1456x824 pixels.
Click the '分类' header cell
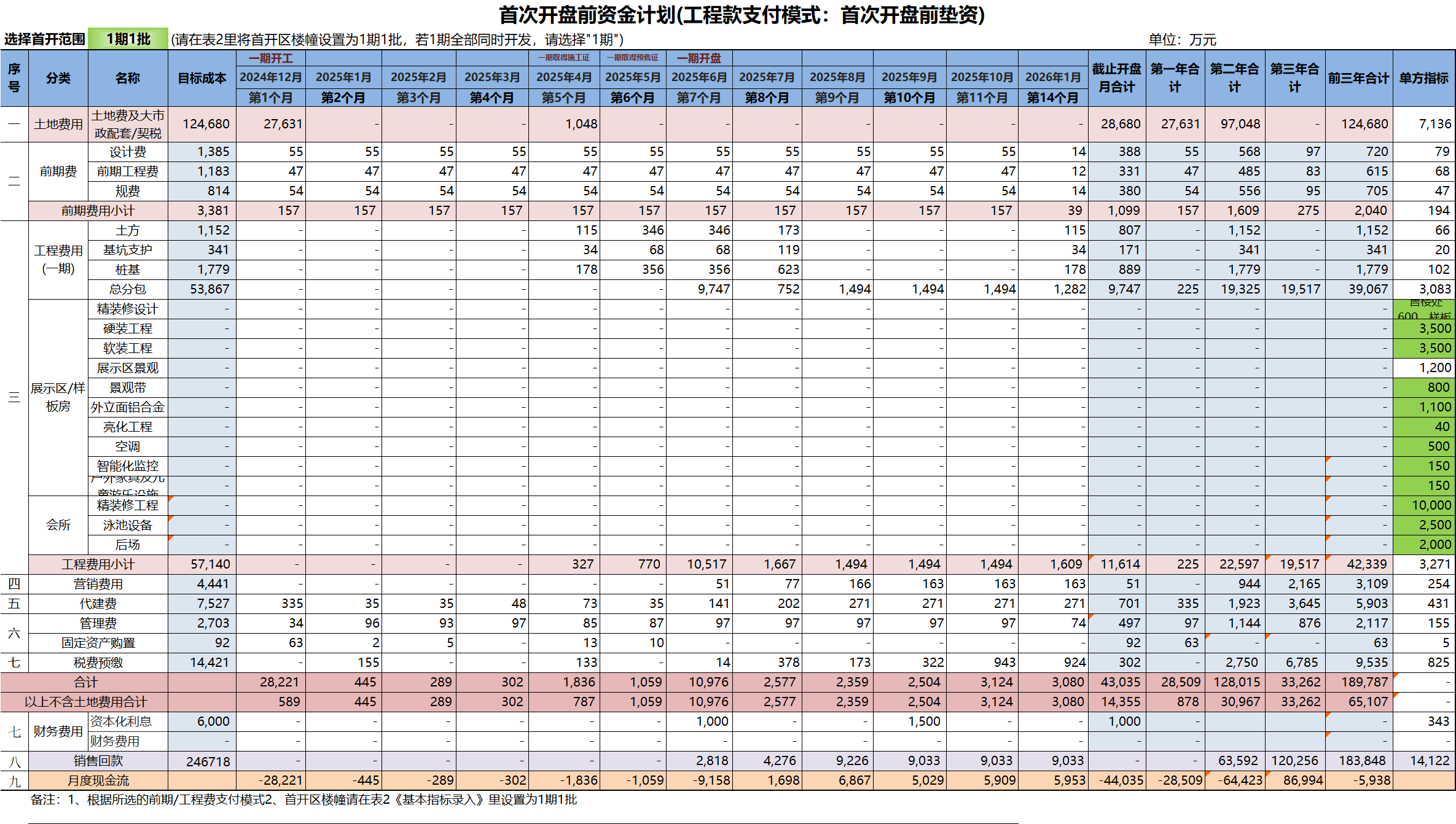click(58, 78)
